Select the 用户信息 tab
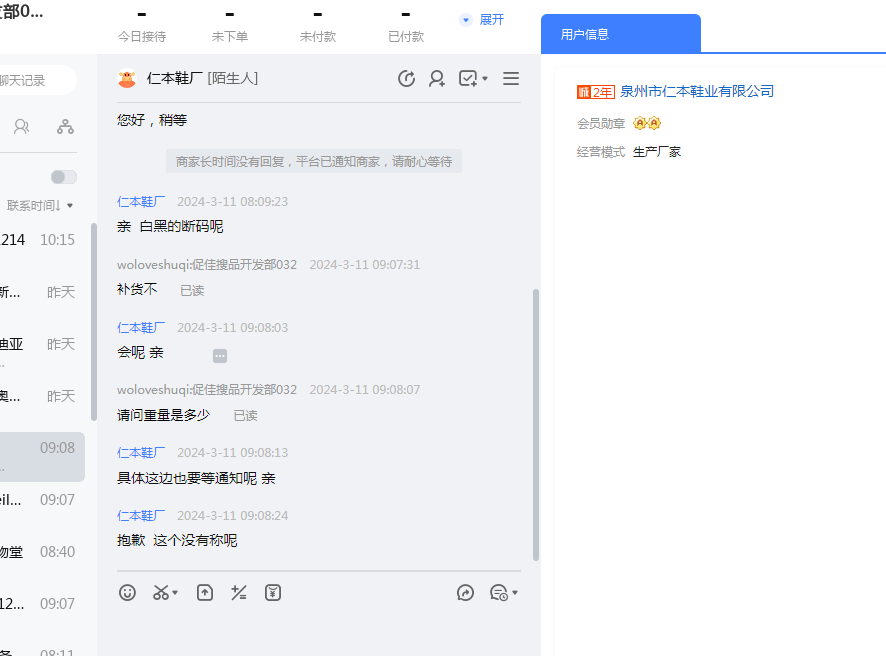 tap(620, 34)
